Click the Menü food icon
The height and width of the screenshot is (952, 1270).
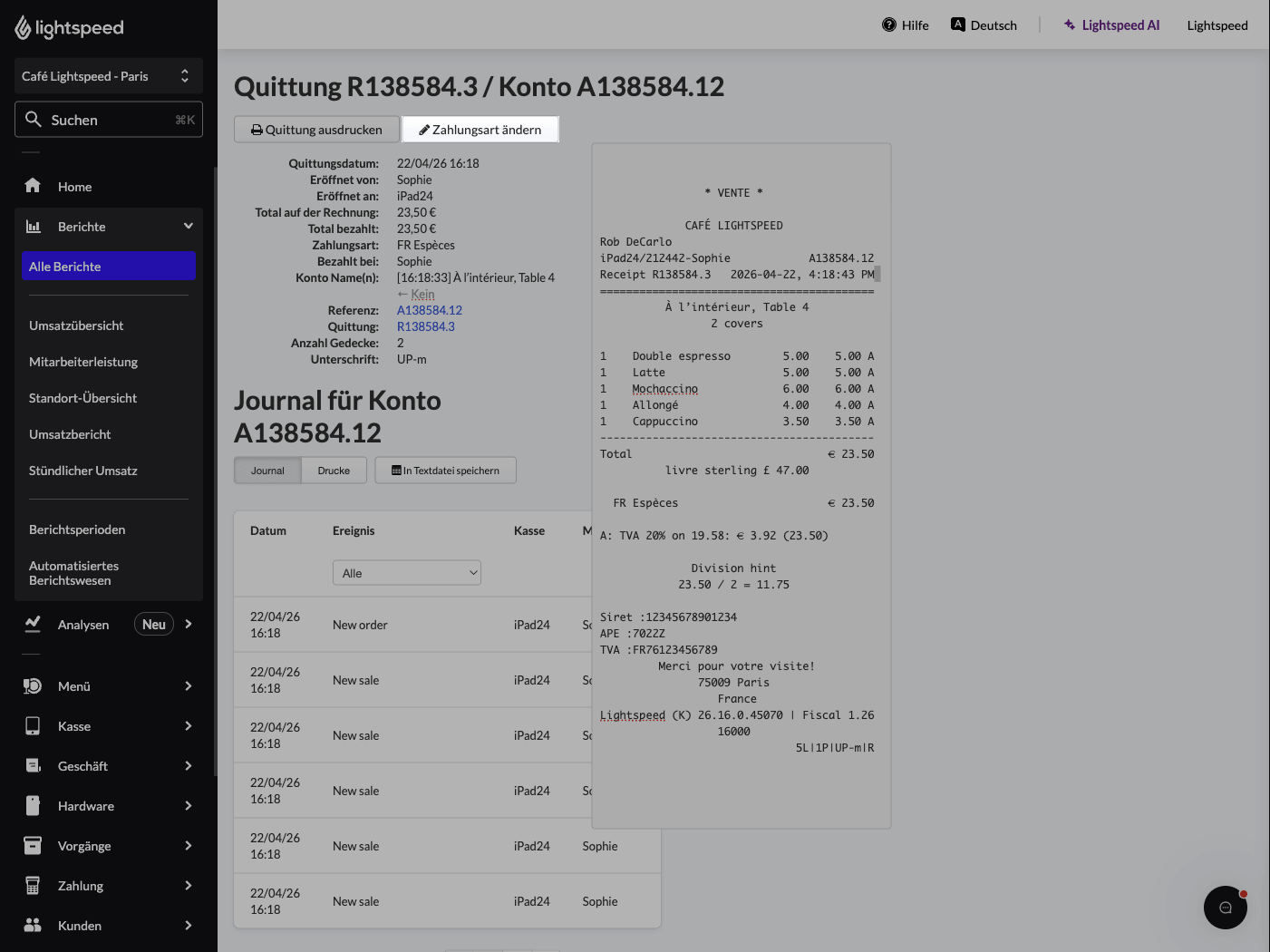tap(33, 685)
